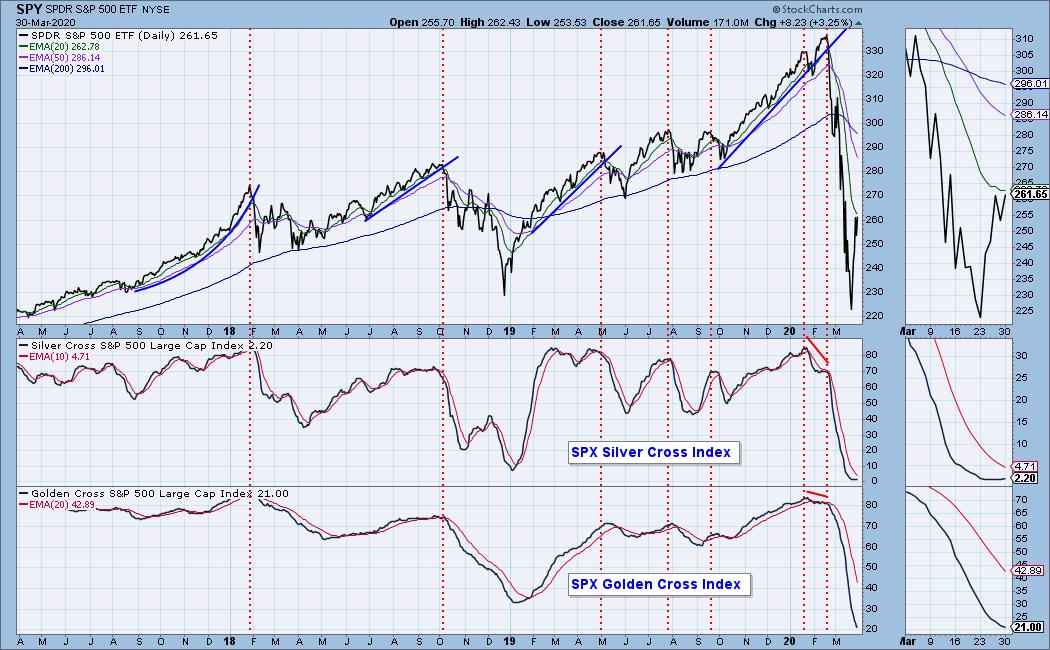
Task: Click the SPDR S&P 500 ETF (Daily) legend entry
Action: coord(119,35)
